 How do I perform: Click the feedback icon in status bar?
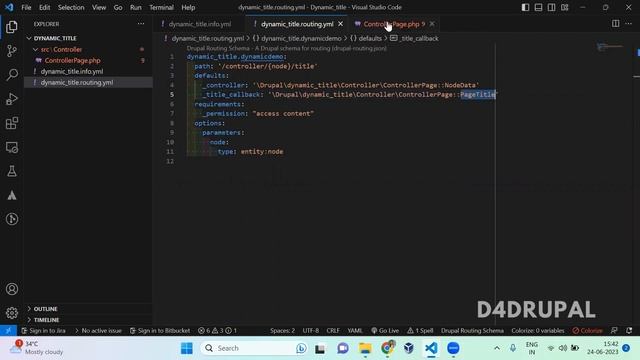(614, 331)
